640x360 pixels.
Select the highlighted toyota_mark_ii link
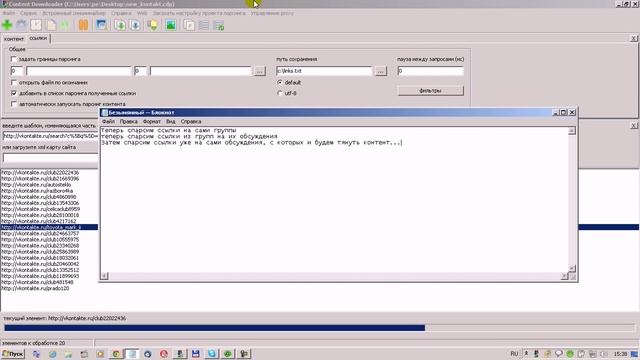[x=49, y=227]
